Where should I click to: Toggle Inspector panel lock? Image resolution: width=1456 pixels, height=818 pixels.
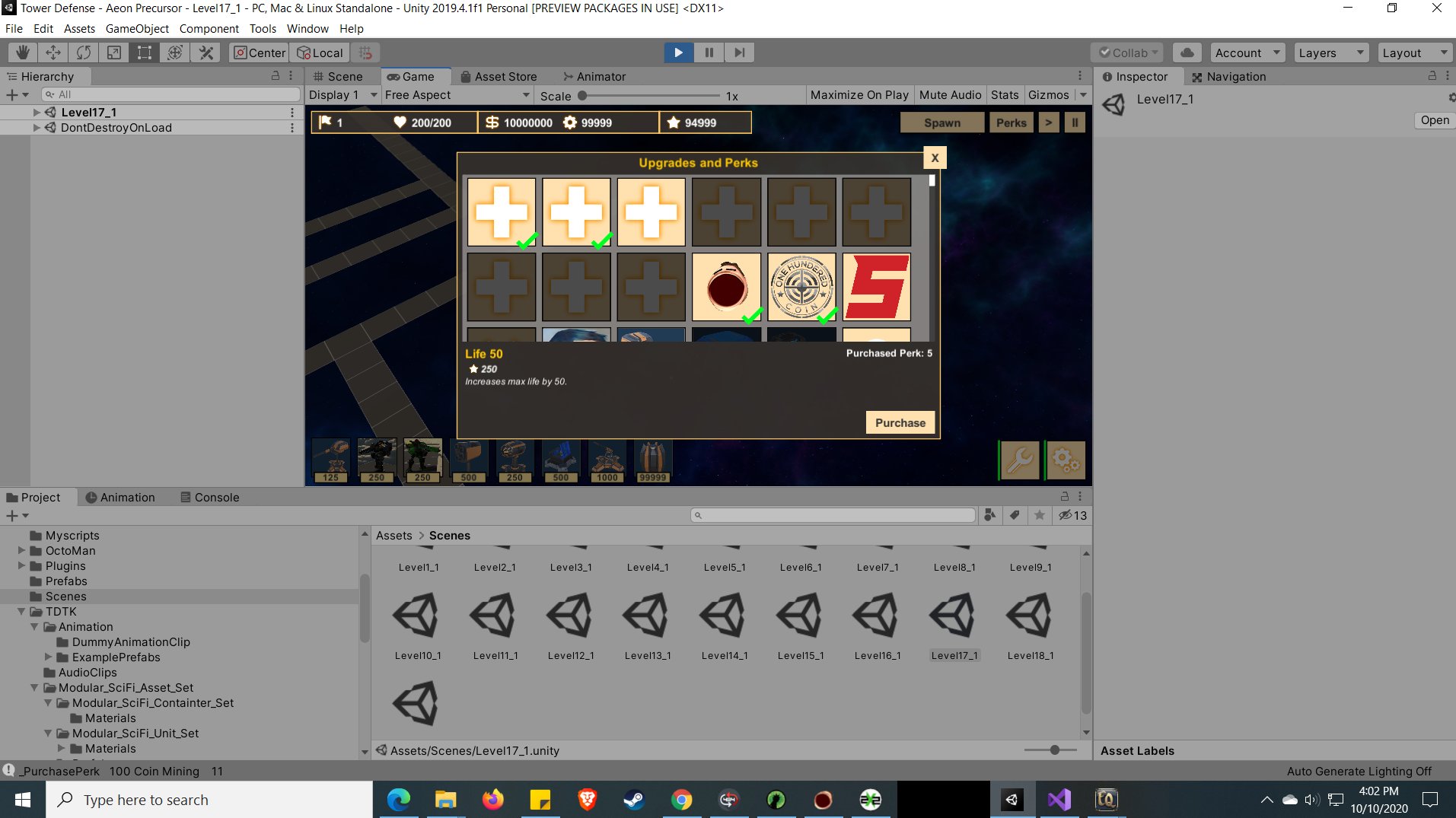coord(1432,76)
